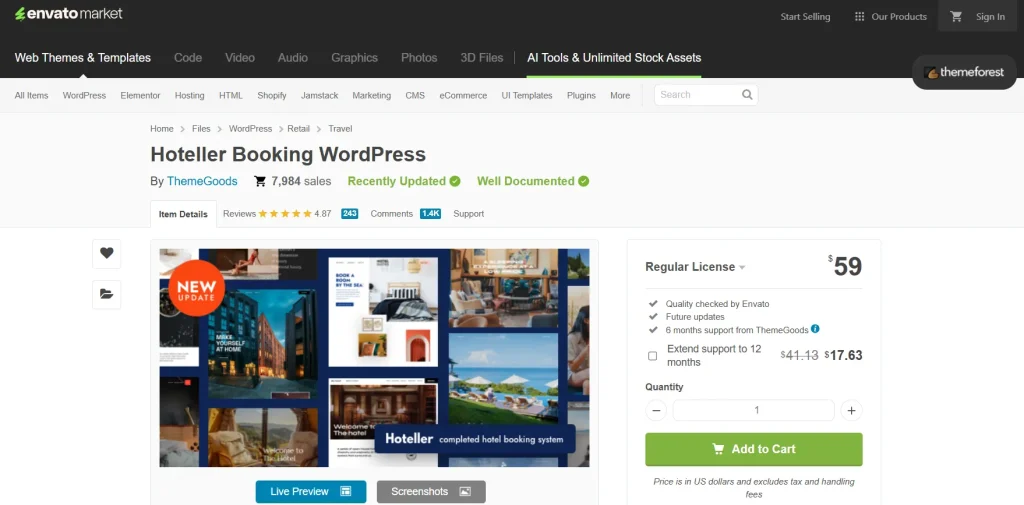Image resolution: width=1024 pixels, height=505 pixels.
Task: Open the Photos section
Action: (419, 57)
